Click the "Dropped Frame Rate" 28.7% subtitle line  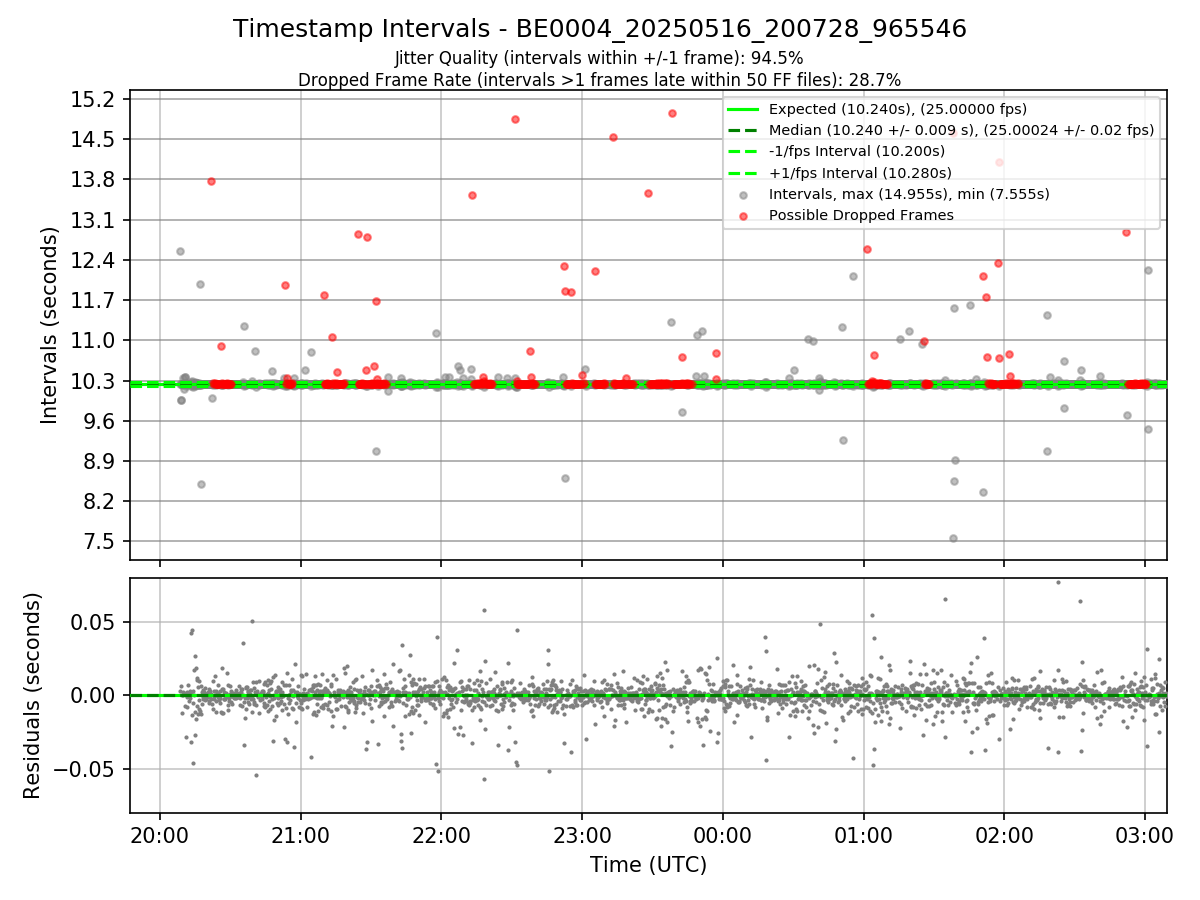599,79
